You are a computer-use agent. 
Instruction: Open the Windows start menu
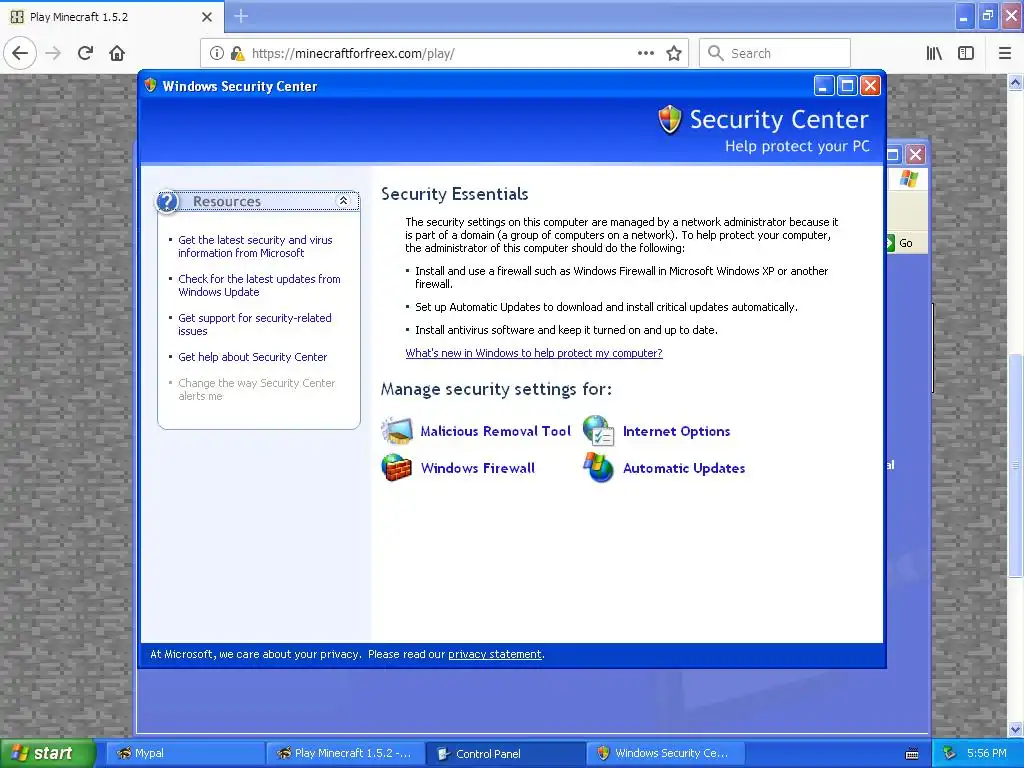click(x=46, y=753)
